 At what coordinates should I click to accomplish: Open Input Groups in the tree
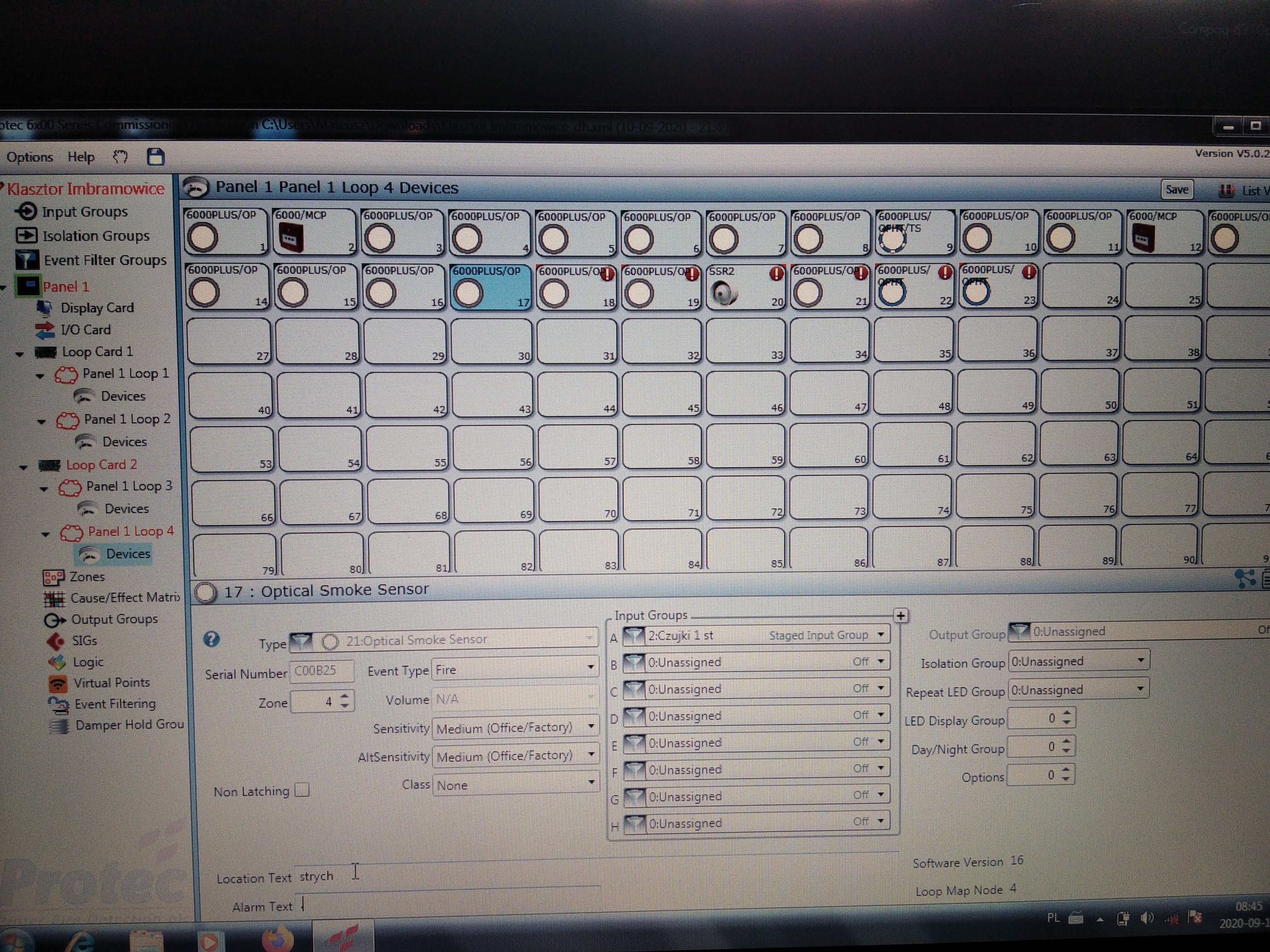[84, 212]
